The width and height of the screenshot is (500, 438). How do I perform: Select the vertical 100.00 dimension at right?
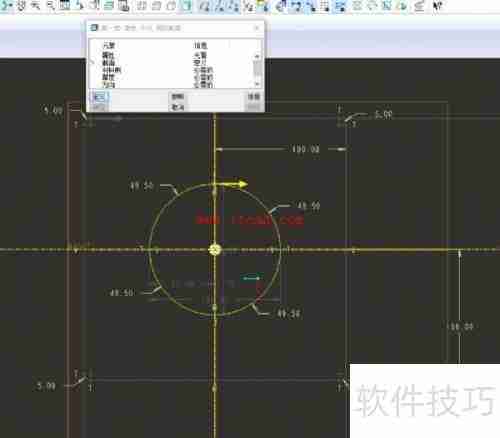tap(460, 326)
